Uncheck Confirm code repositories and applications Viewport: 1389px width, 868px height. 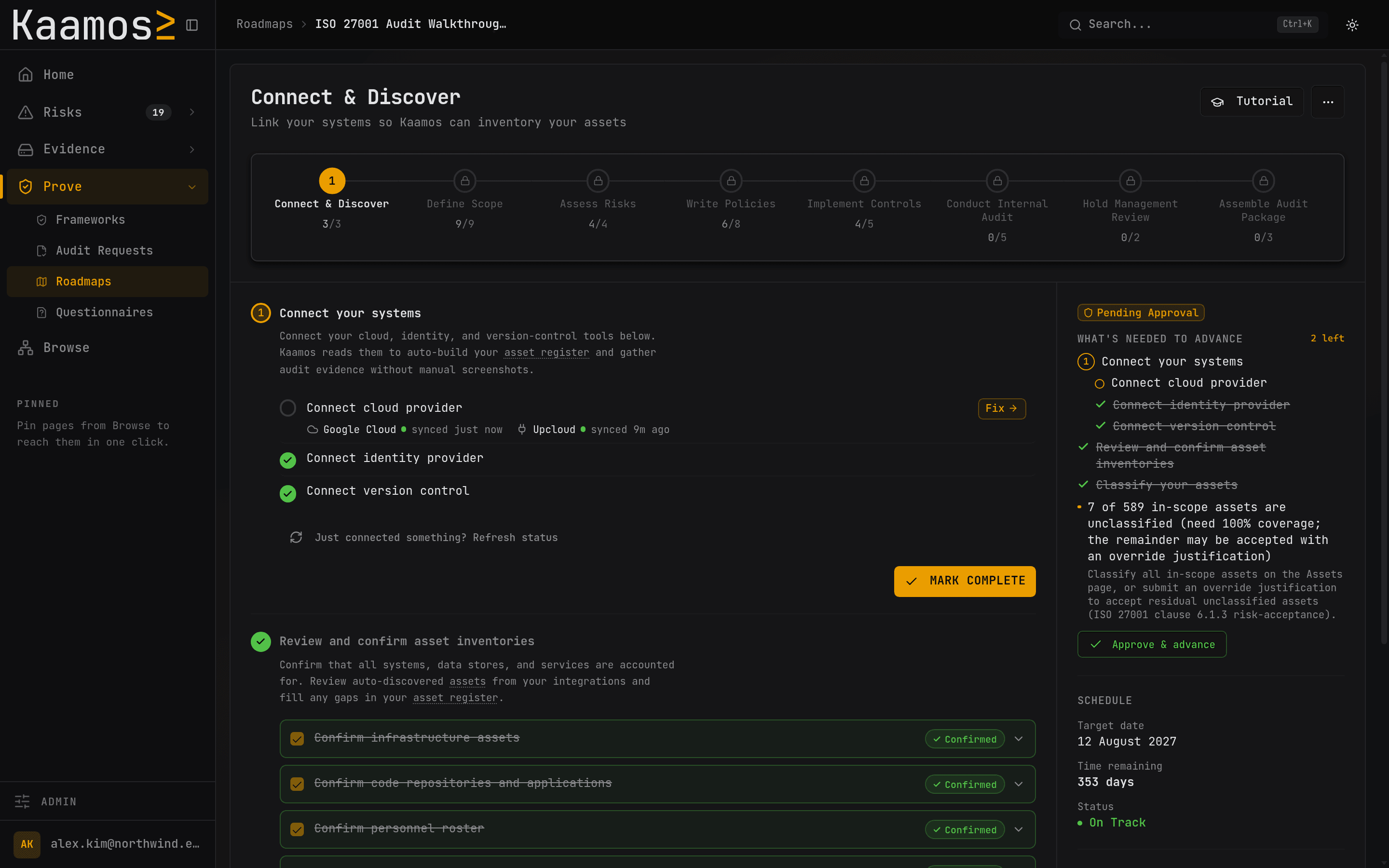[x=297, y=784]
